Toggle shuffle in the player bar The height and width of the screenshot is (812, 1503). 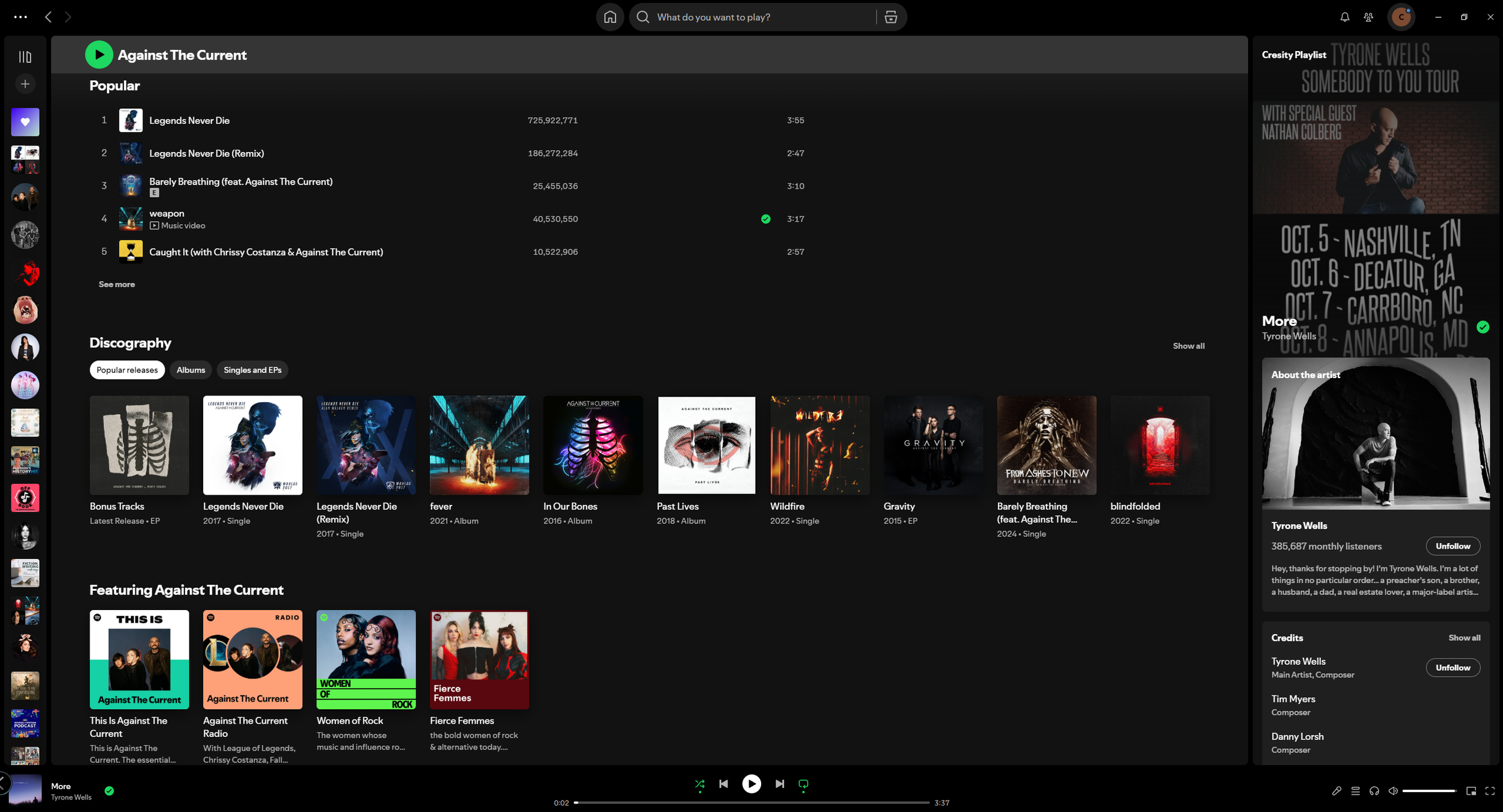coord(699,784)
